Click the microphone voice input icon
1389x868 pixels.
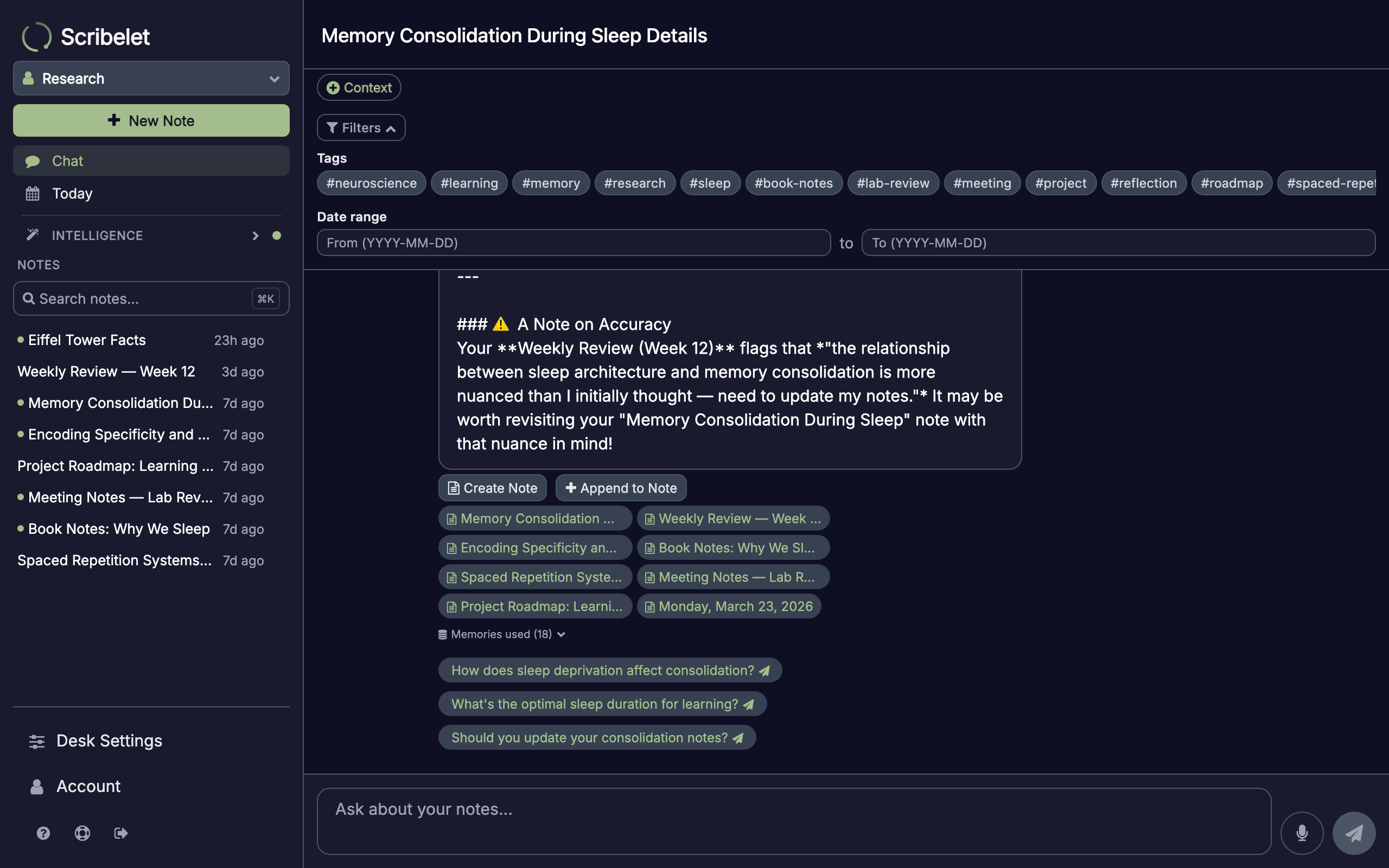coord(1302,832)
